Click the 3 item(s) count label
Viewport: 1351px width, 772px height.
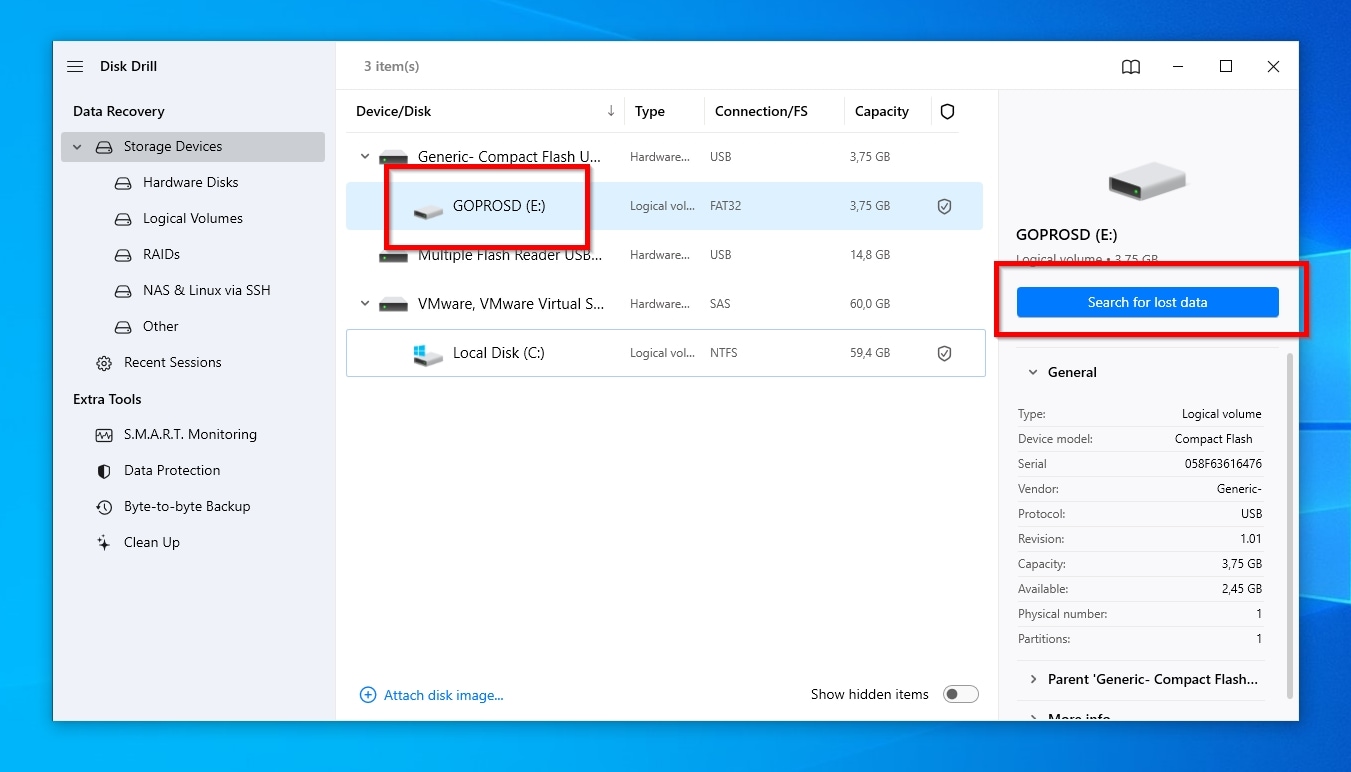coord(391,66)
